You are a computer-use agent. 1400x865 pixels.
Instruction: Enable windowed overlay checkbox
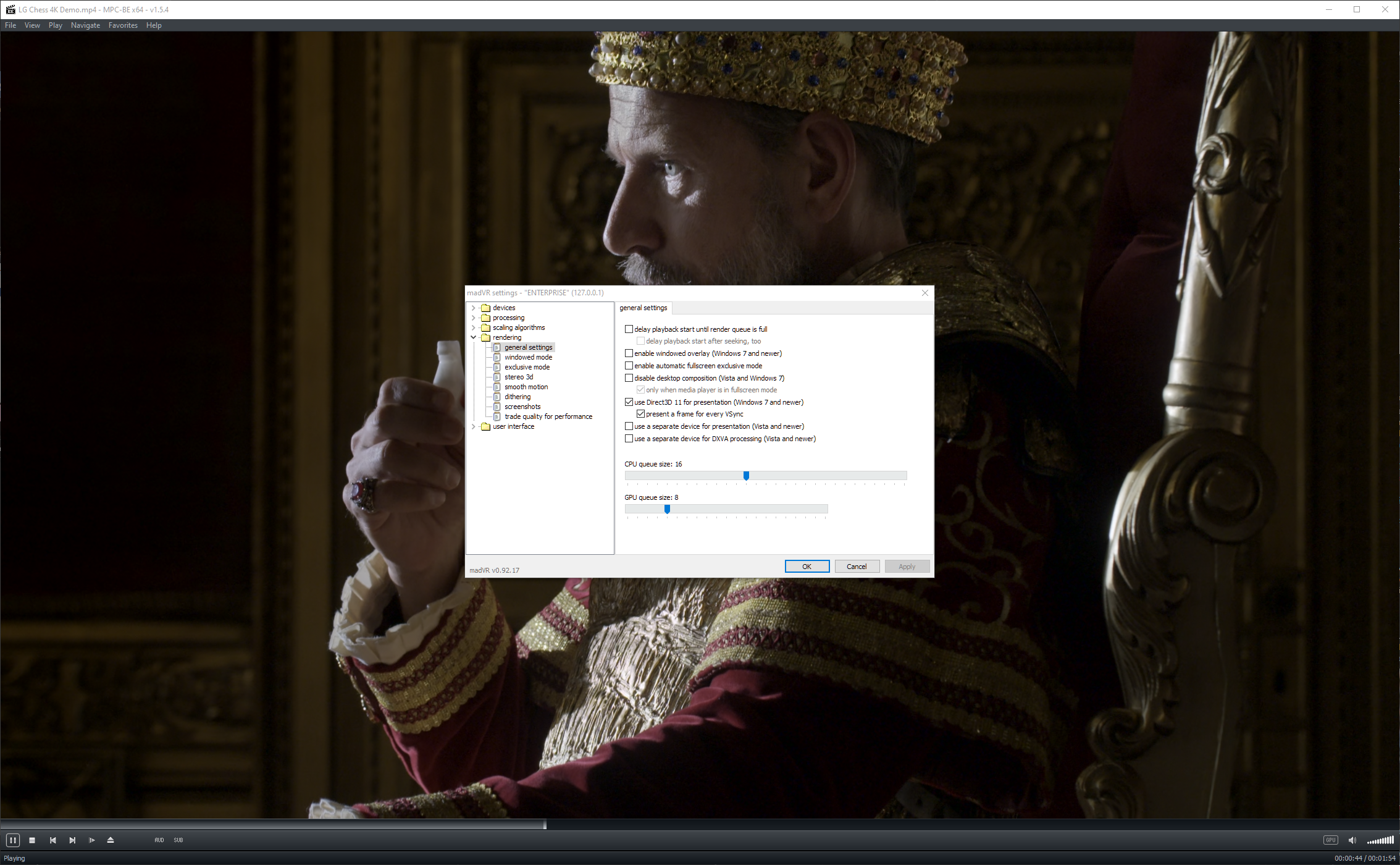(629, 353)
